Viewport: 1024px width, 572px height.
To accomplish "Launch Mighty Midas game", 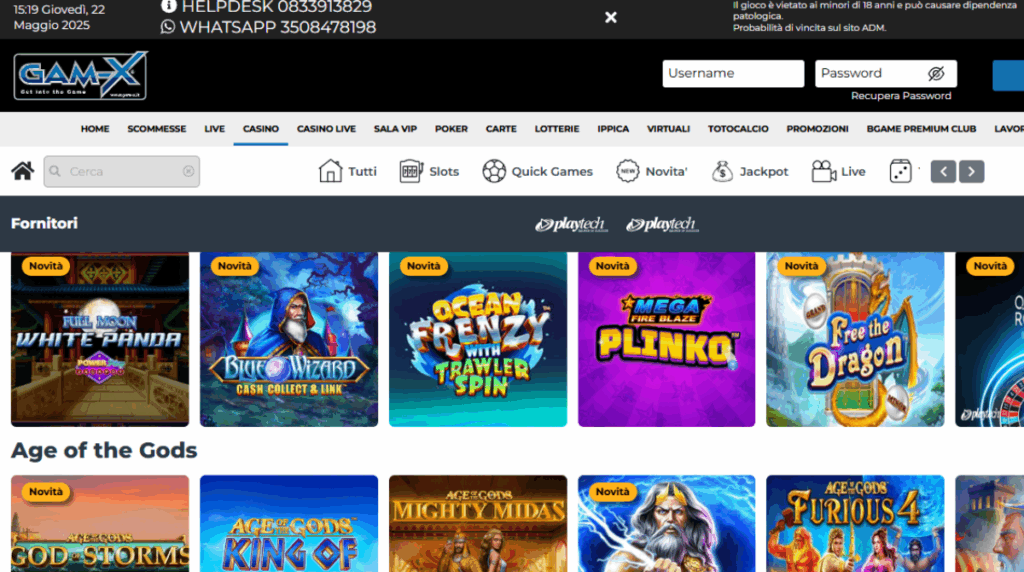I will 478,524.
